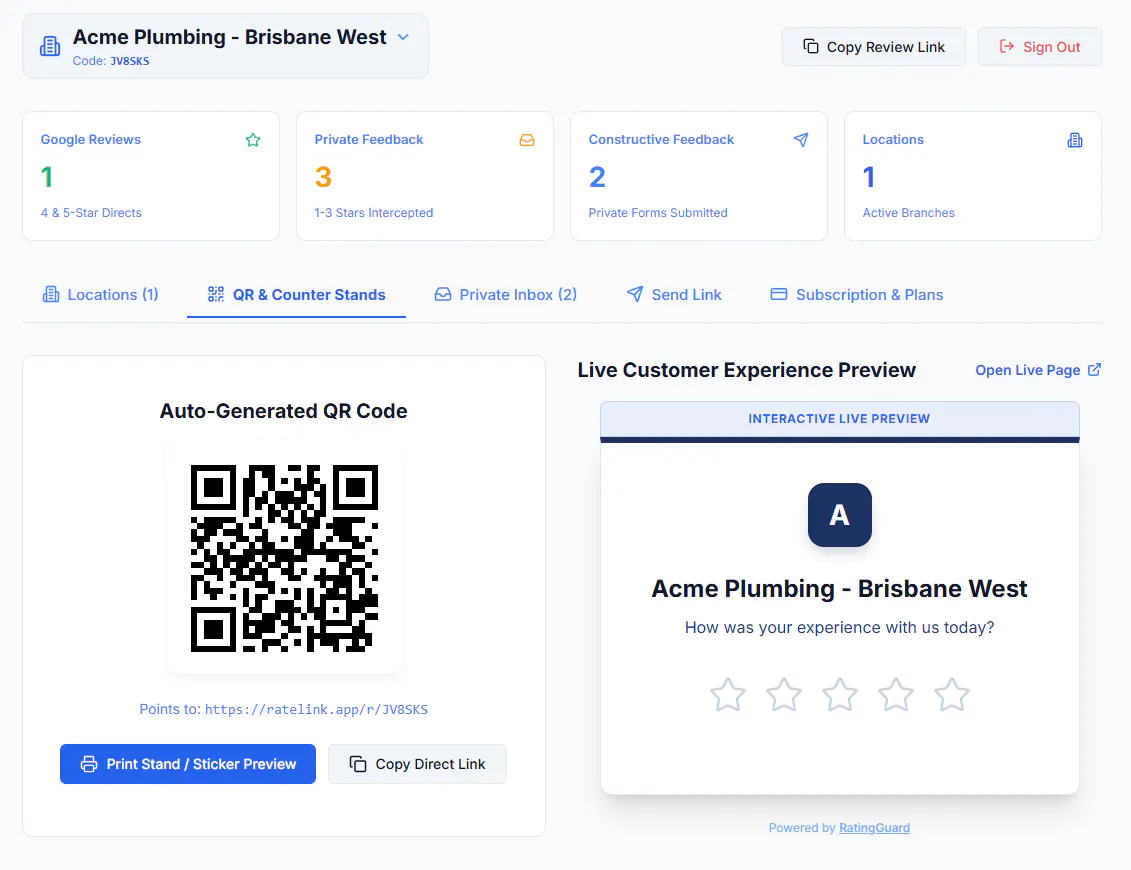Rate five stars in the live preview

coord(952,695)
